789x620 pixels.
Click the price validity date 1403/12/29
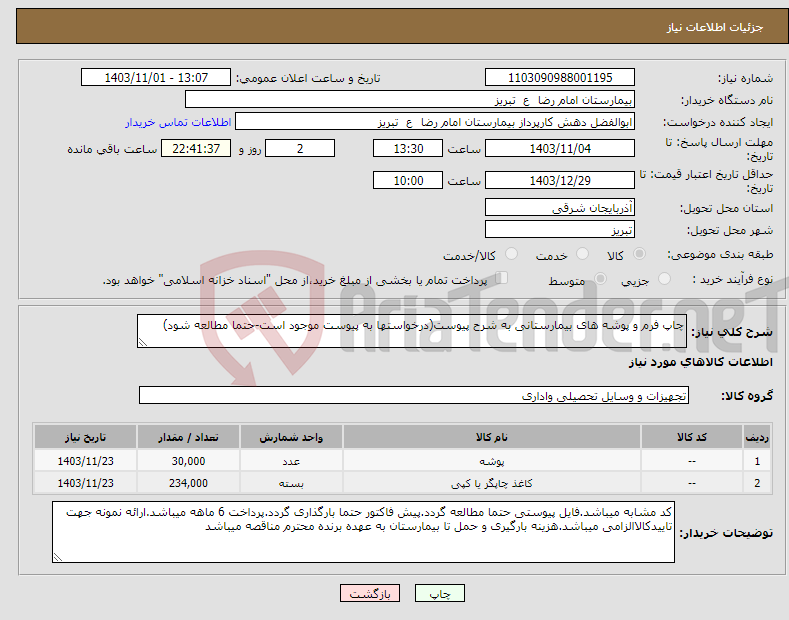(560, 180)
